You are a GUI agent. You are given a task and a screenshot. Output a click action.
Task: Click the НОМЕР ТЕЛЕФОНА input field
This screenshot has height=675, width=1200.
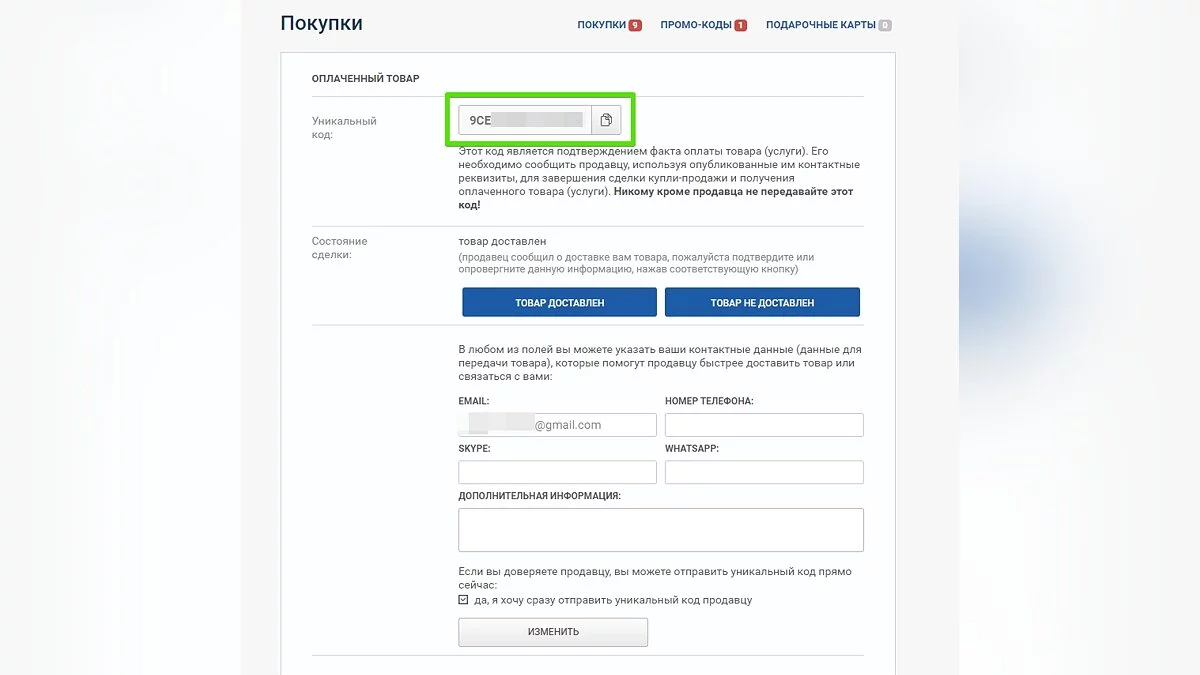(x=764, y=425)
